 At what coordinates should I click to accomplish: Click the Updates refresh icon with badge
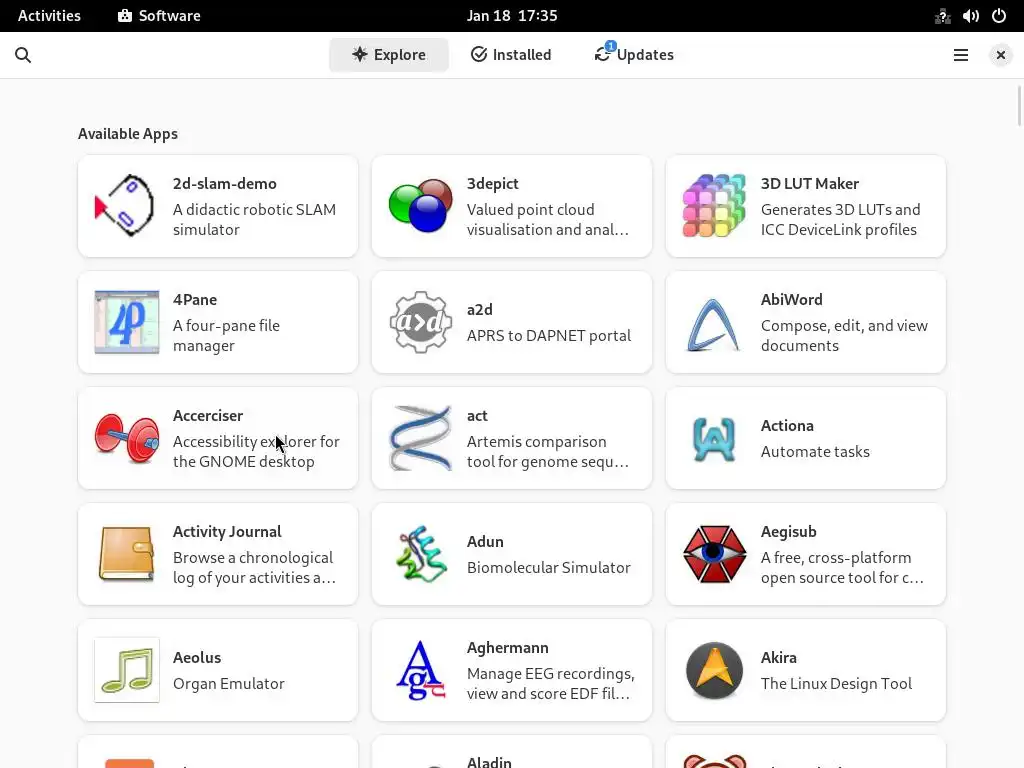605,53
